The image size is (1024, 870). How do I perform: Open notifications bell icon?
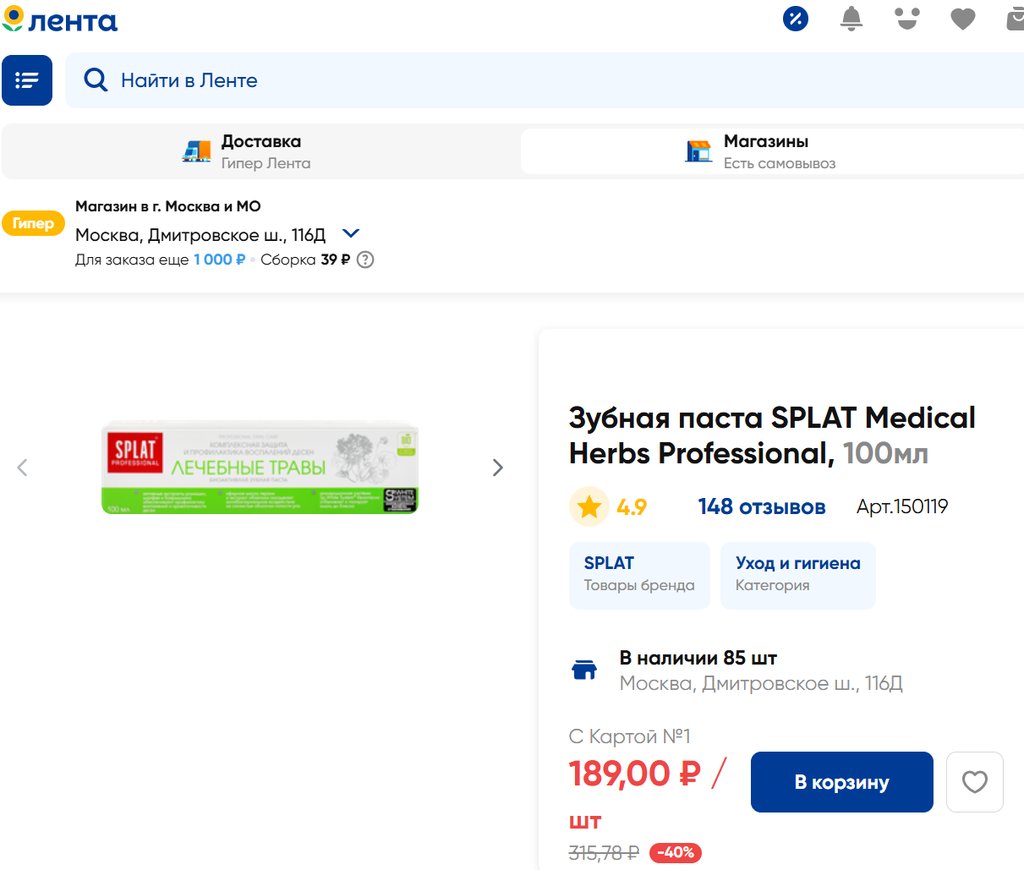coord(851,18)
